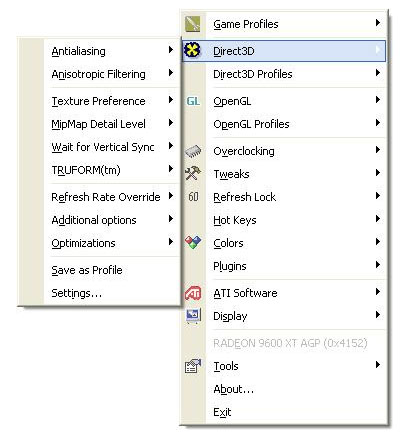Click the Display monitor icon

[x=193, y=316]
